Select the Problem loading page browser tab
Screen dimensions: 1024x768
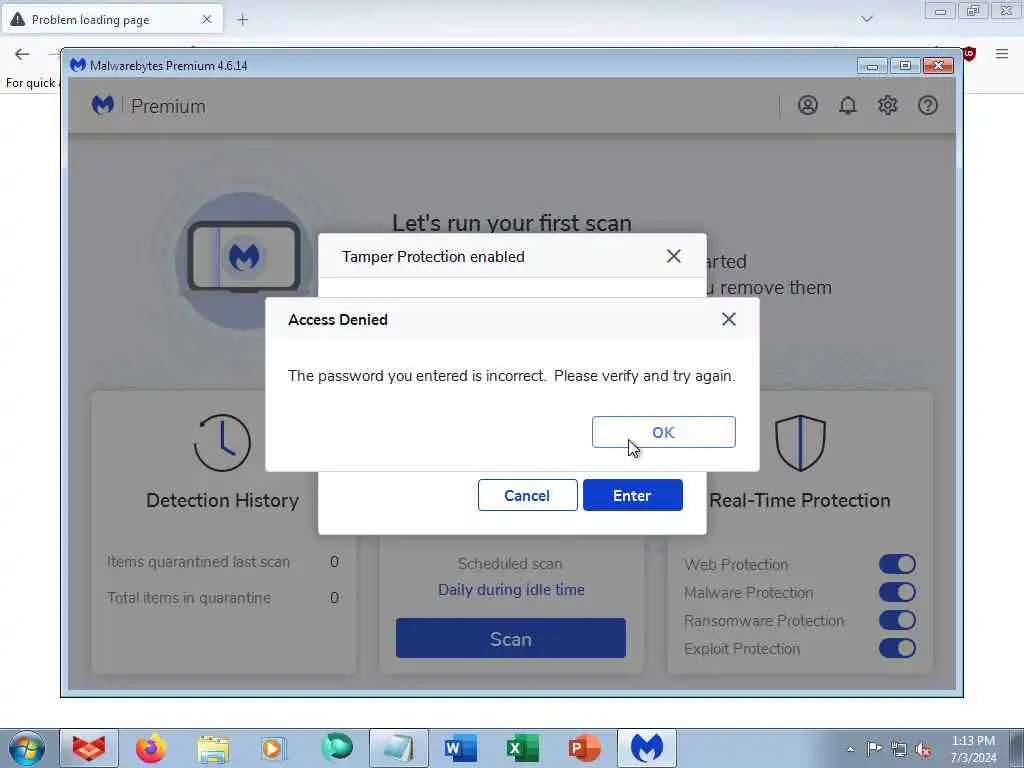112,20
